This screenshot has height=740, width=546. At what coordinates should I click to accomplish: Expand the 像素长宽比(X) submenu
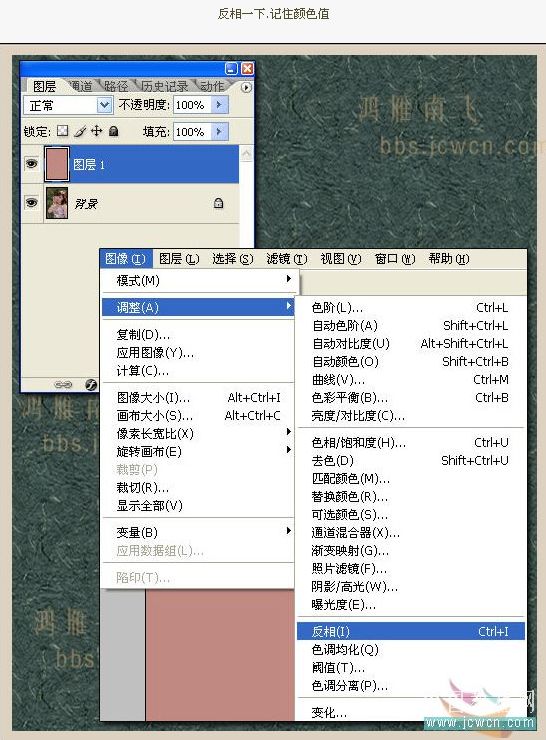pos(198,434)
